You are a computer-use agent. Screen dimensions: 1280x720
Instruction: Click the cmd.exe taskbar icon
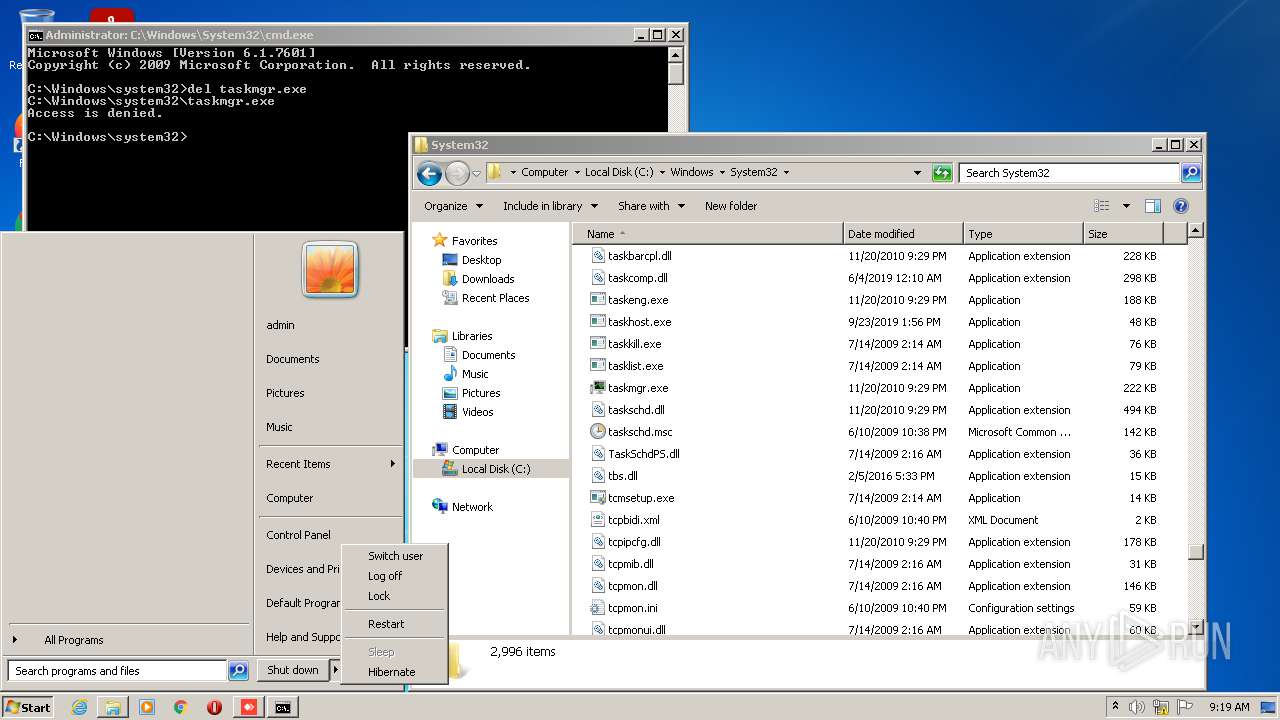tap(283, 707)
